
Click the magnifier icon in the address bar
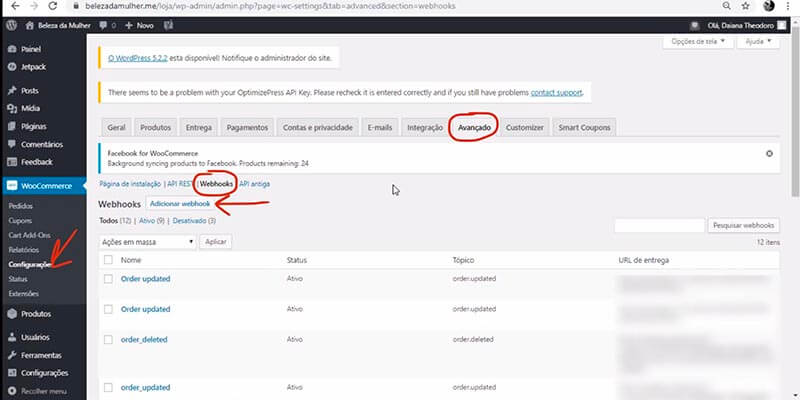click(x=727, y=6)
